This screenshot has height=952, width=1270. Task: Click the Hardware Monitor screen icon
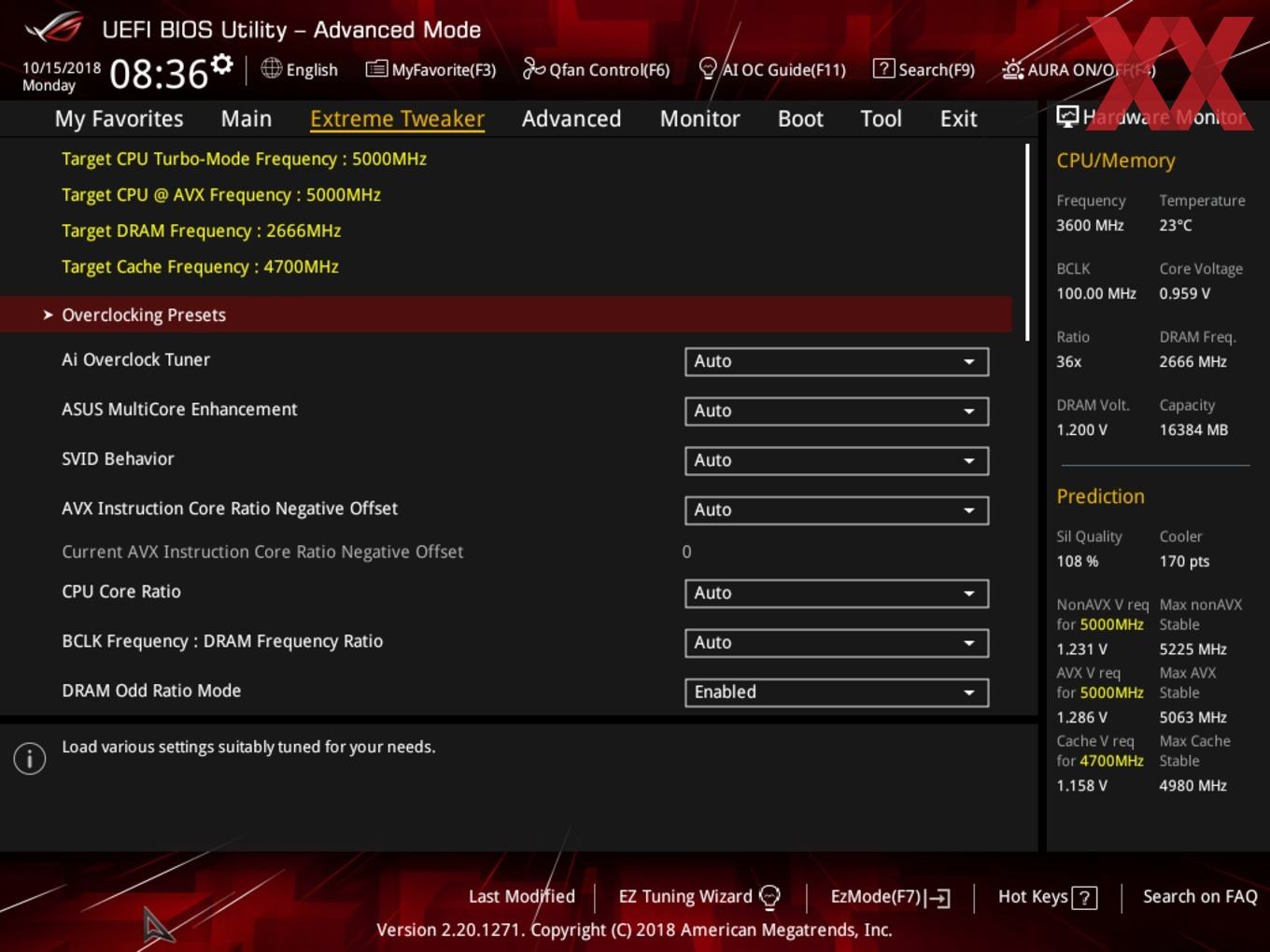tap(1067, 116)
